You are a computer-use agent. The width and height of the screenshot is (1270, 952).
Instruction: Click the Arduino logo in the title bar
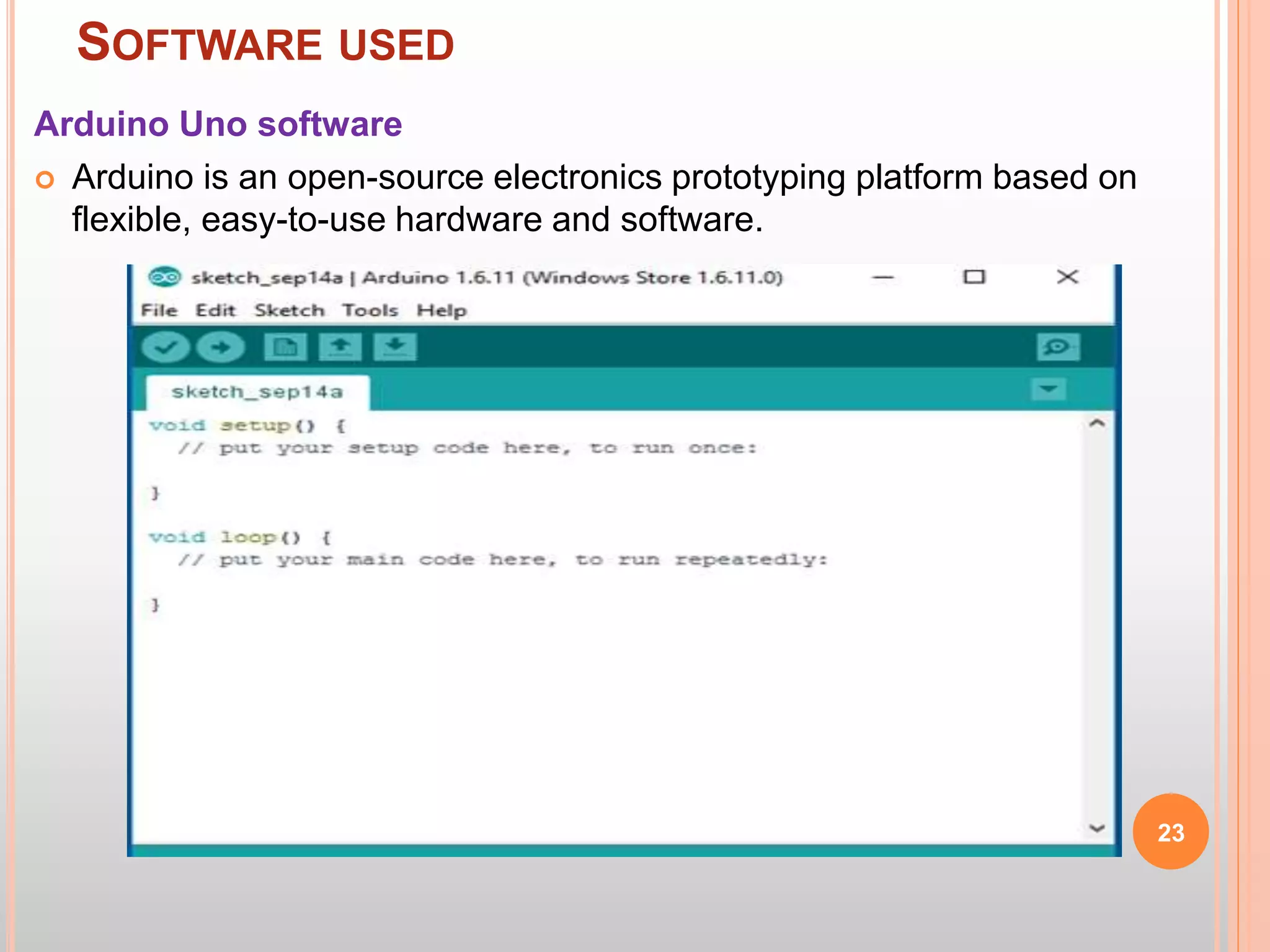click(x=164, y=277)
